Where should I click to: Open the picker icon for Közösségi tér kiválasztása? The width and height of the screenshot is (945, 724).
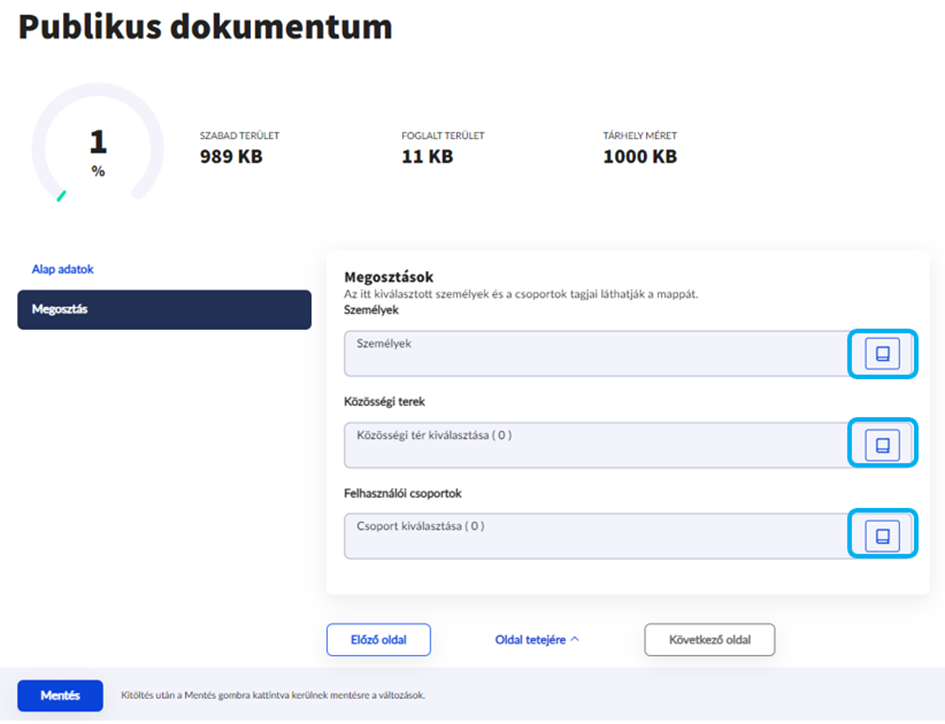[882, 445]
